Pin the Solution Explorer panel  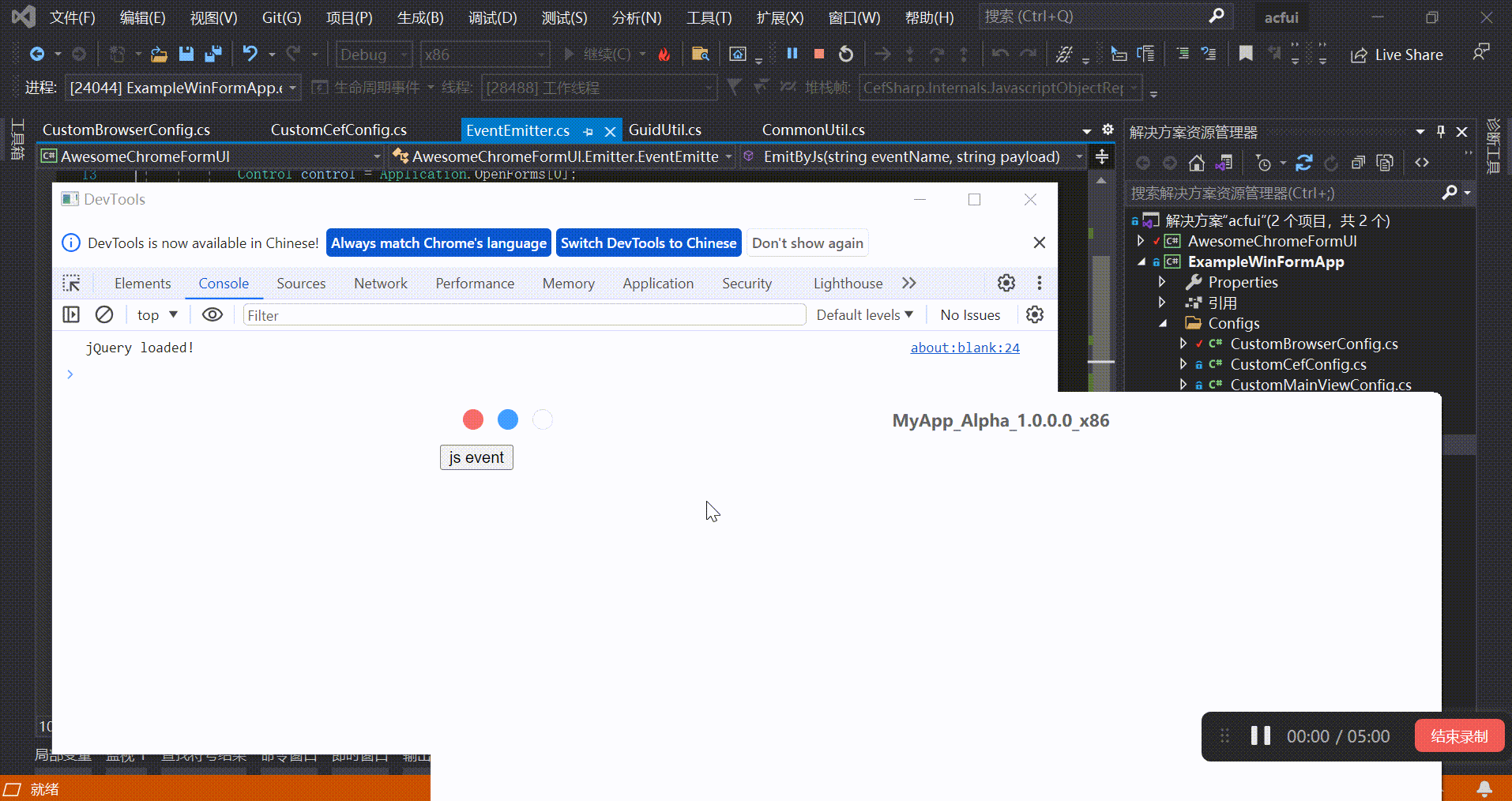coord(1441,132)
